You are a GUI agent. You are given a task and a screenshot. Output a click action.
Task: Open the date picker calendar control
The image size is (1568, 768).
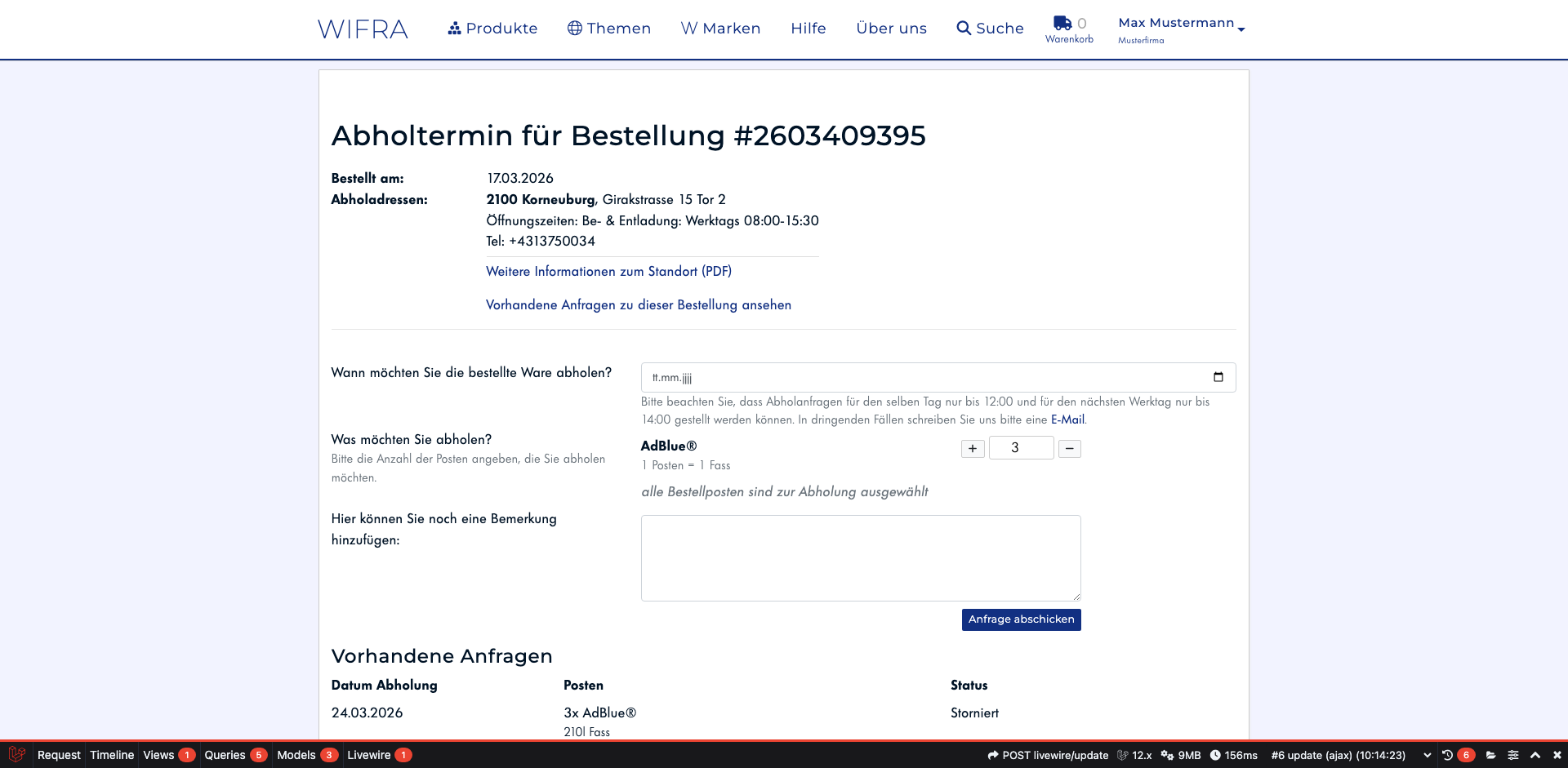pos(1218,377)
